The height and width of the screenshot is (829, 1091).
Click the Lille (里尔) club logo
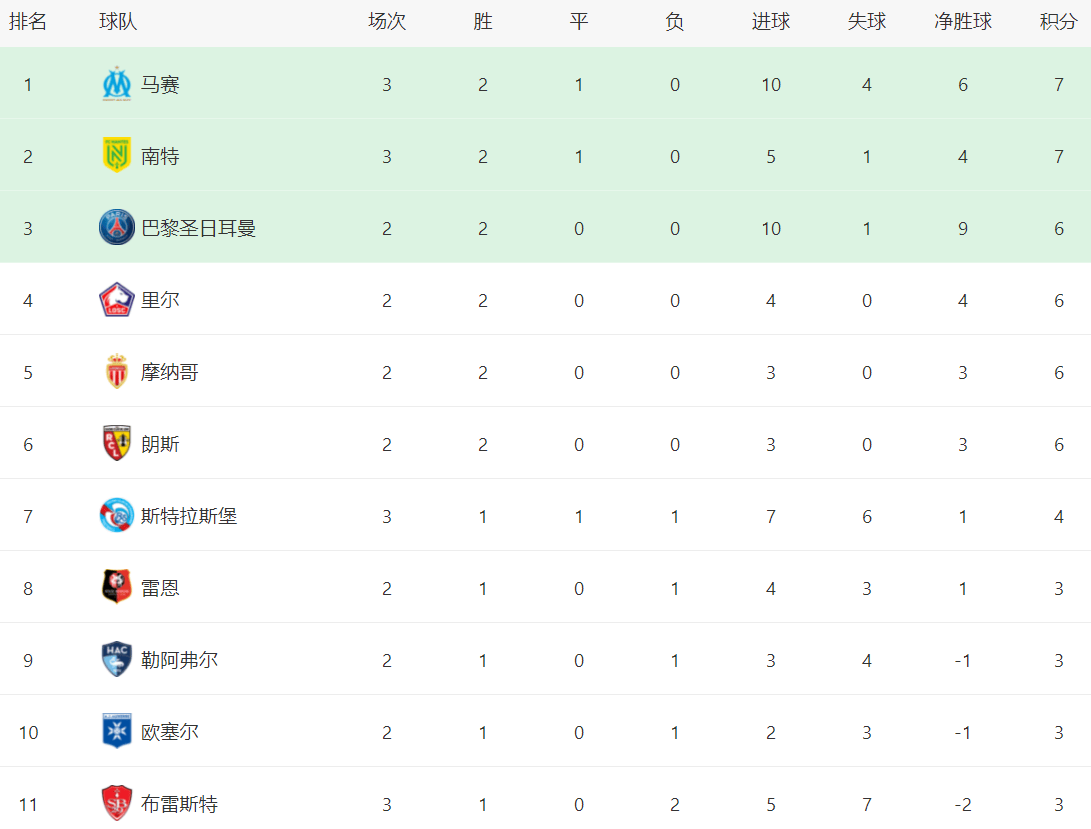117,300
